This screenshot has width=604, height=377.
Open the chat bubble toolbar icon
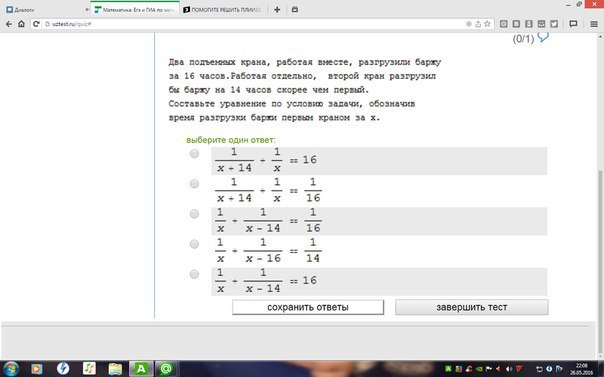(573, 24)
